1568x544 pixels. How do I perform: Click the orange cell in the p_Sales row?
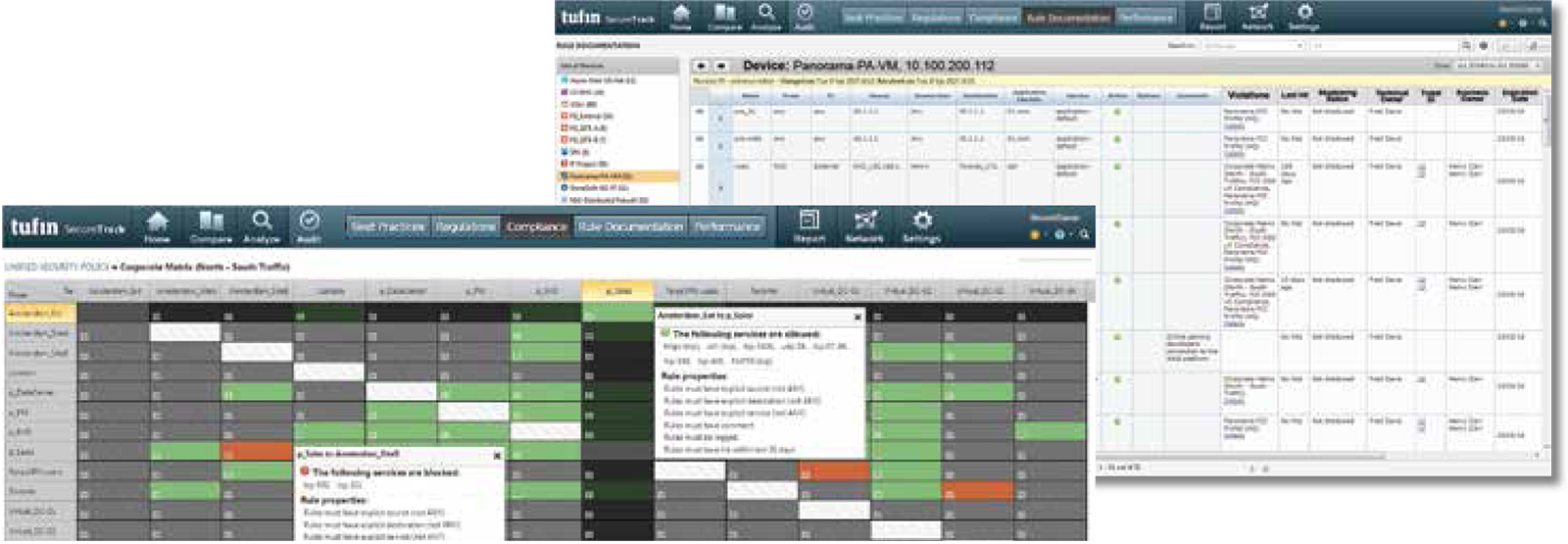(257, 452)
